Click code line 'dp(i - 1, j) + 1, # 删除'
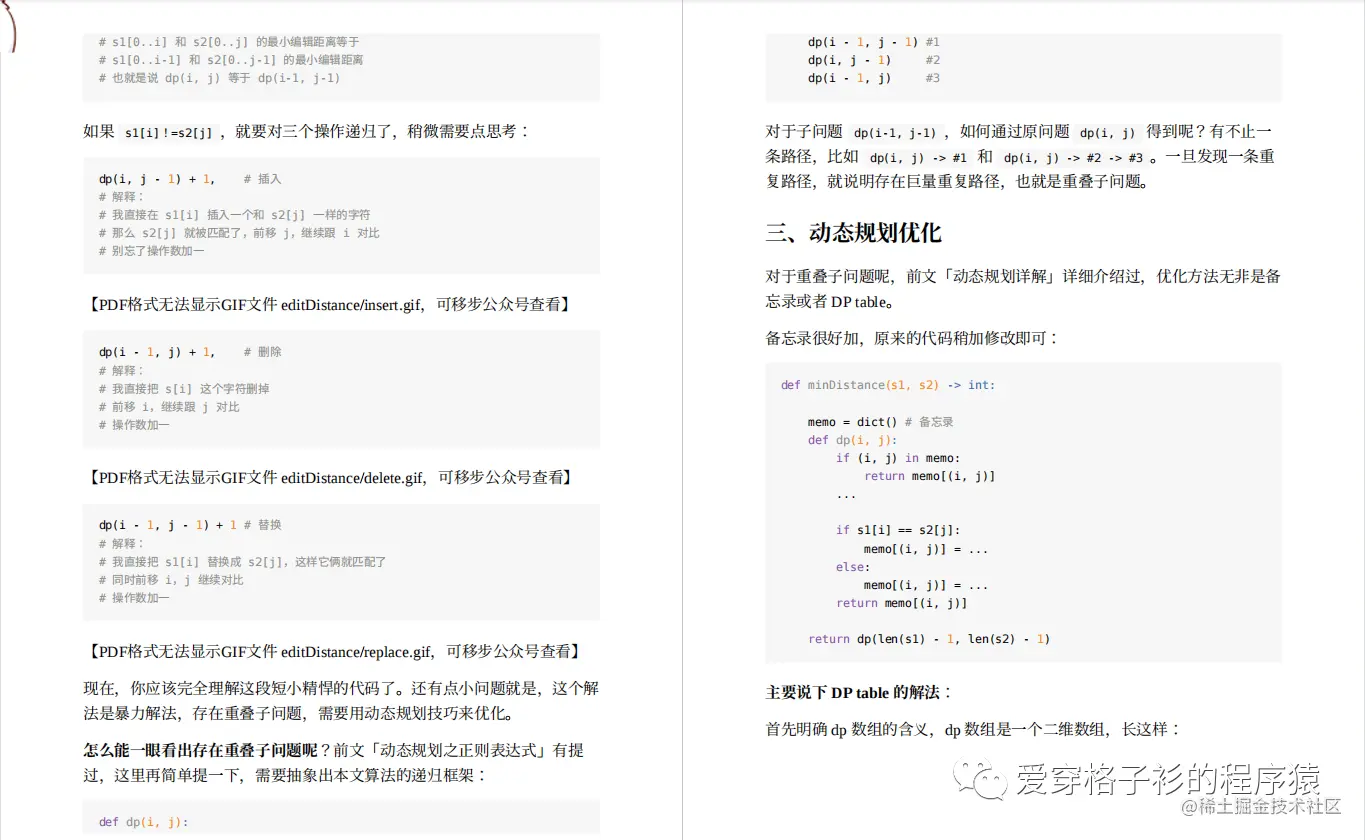 [x=190, y=352]
